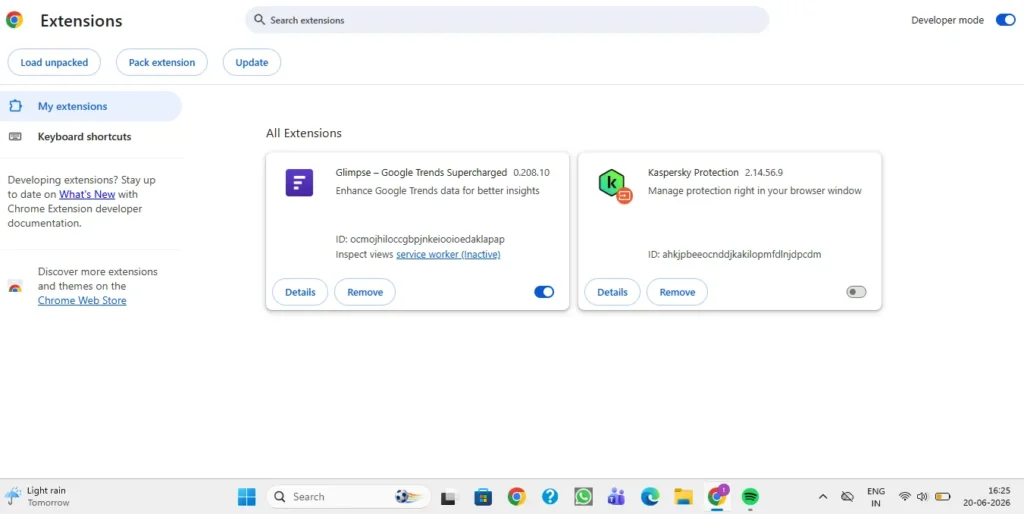The height and width of the screenshot is (514, 1024).
Task: Click the Kaspersky ID text ahkjpbeeocnddjkakilopmfdlnjdpcdm
Action: tap(741, 254)
